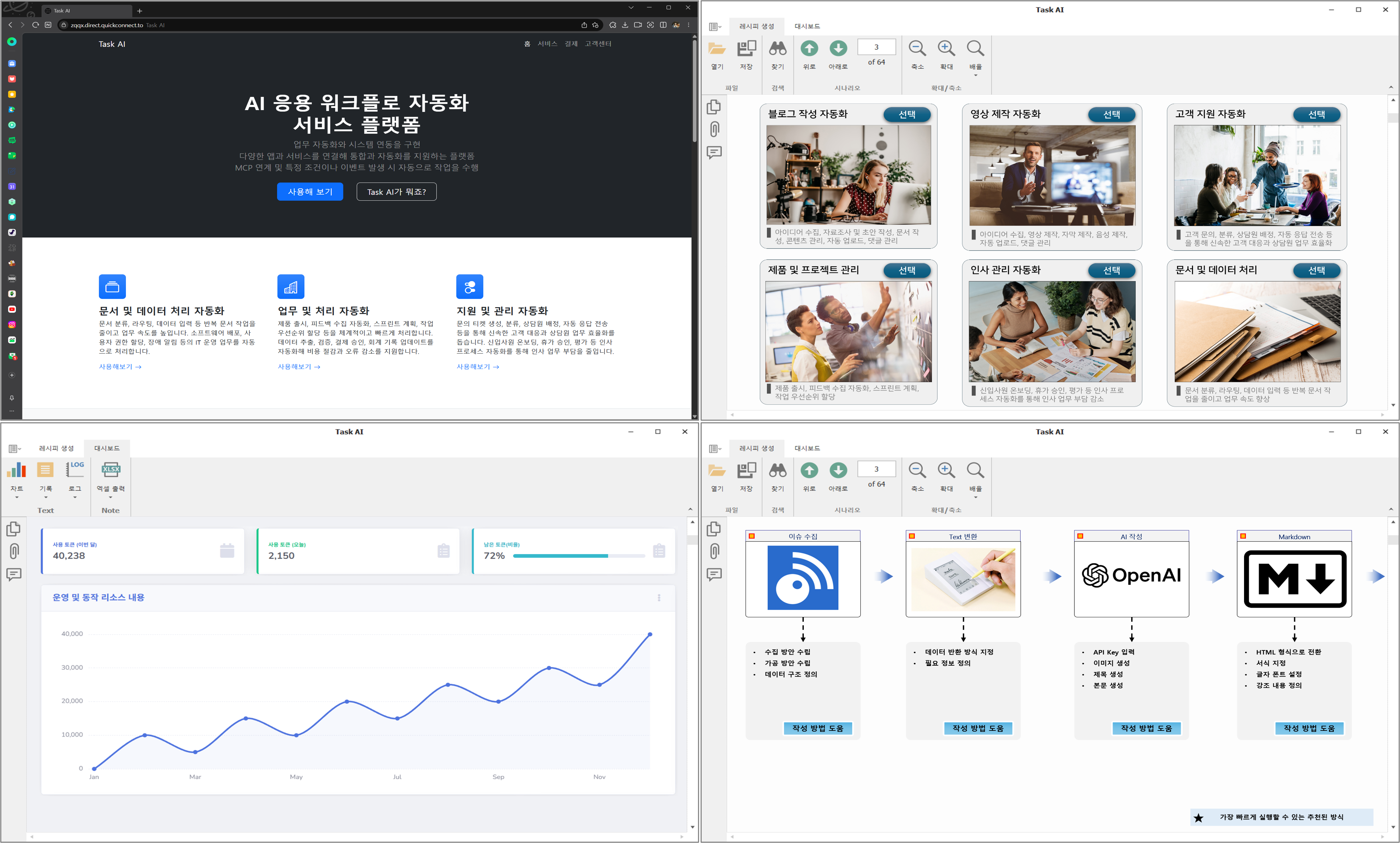Image resolution: width=1400 pixels, height=843 pixels.
Task: Expand the 차트 dropdown in the dashboard ribbon
Action: tap(17, 498)
